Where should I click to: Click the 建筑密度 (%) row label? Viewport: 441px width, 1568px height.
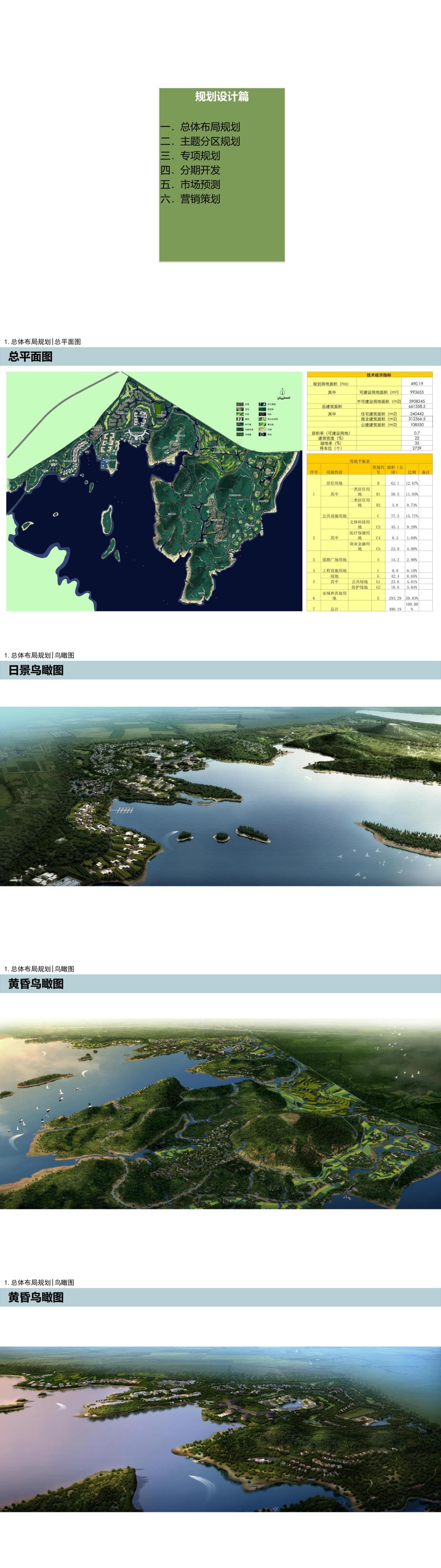331,438
